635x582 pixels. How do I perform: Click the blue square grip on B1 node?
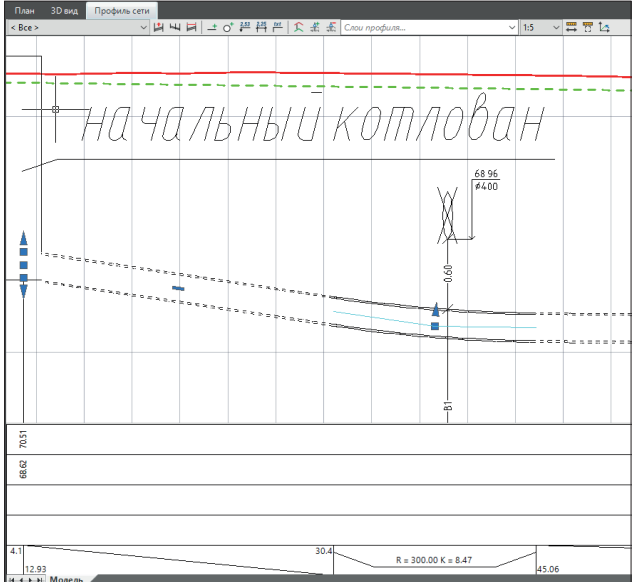point(435,326)
